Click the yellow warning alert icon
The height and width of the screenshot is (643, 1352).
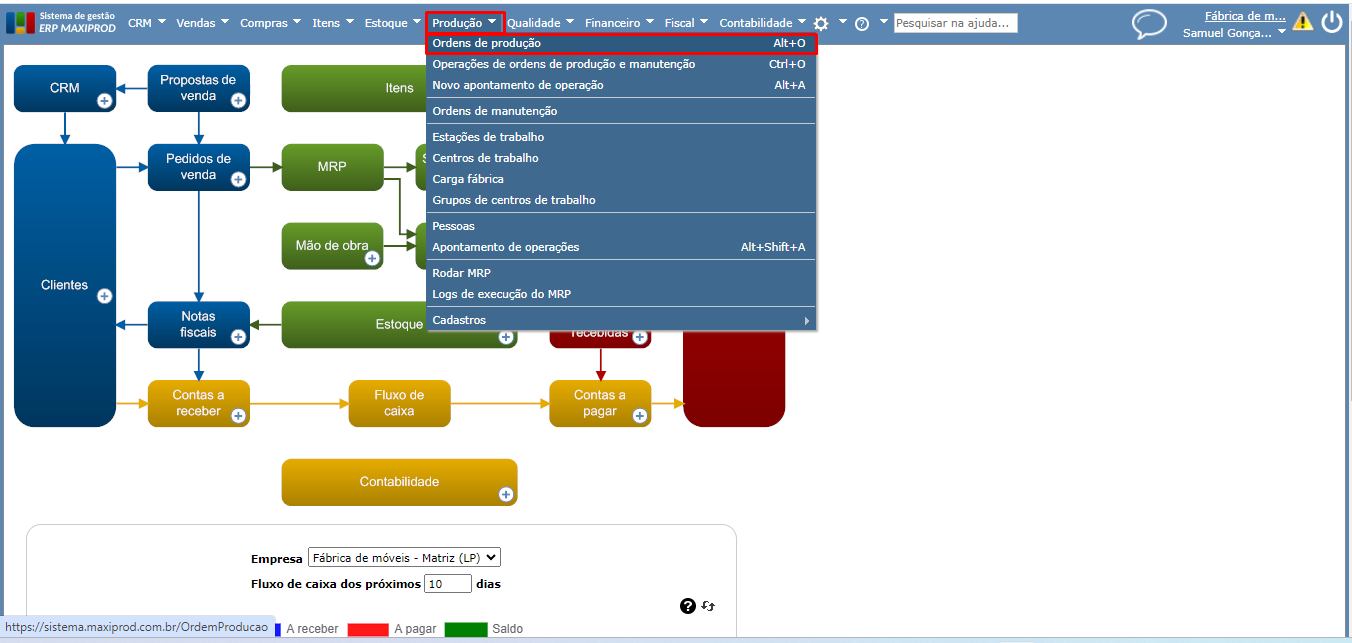(1302, 21)
